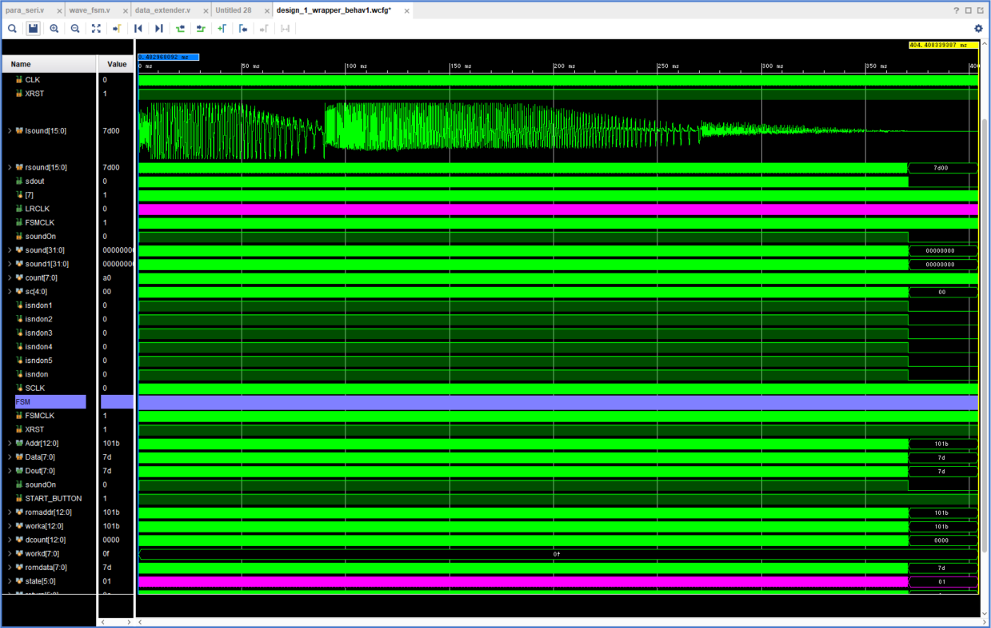Open the data_extender.v tab

point(162,10)
